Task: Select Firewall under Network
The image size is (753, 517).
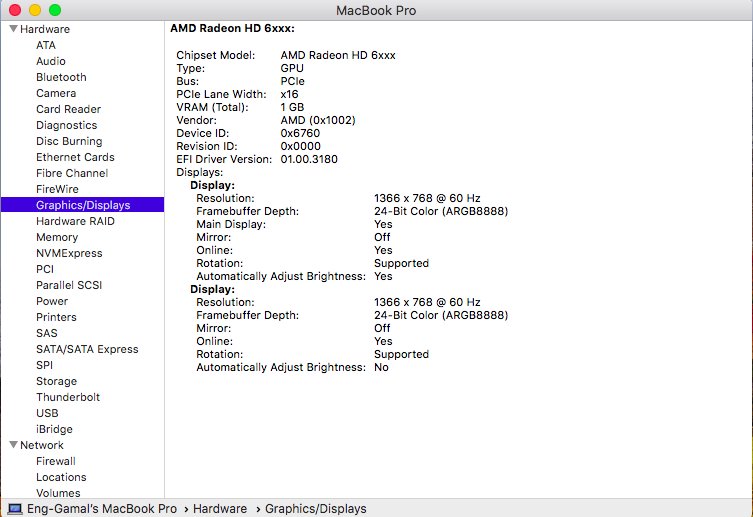Action: click(56, 461)
